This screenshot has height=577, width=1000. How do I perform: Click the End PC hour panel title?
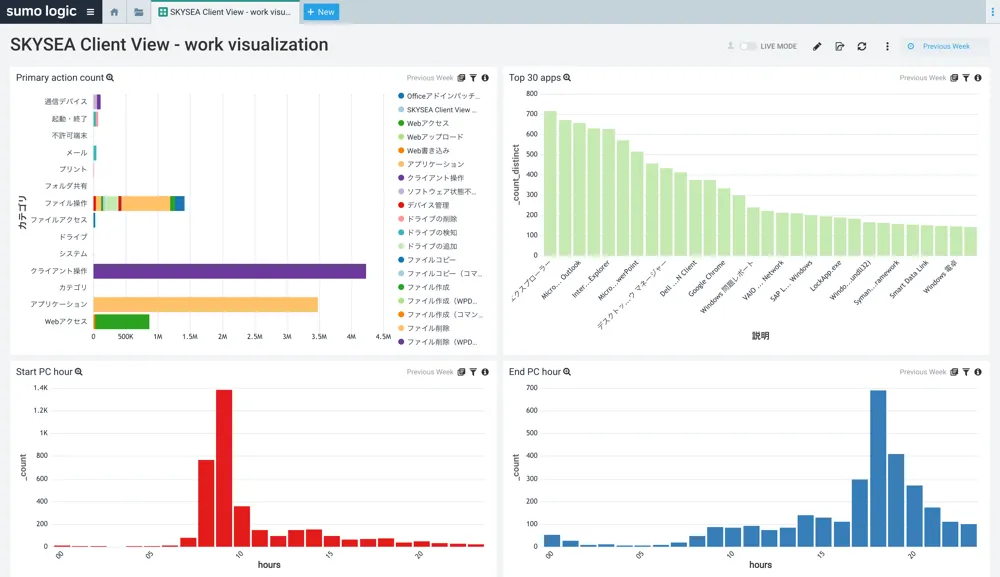(x=534, y=372)
